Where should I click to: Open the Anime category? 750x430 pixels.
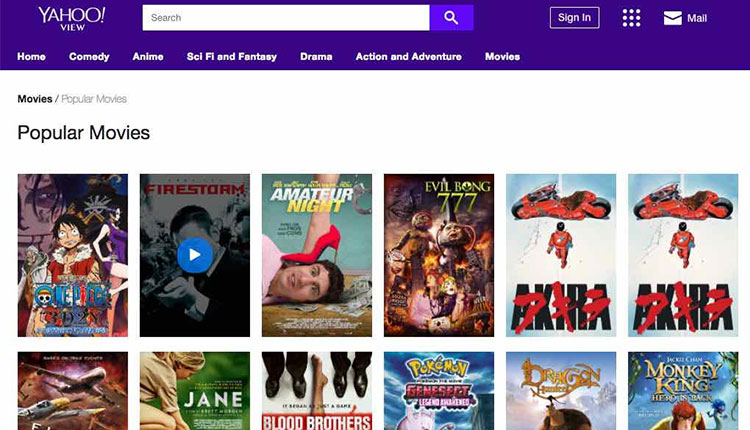tap(148, 56)
